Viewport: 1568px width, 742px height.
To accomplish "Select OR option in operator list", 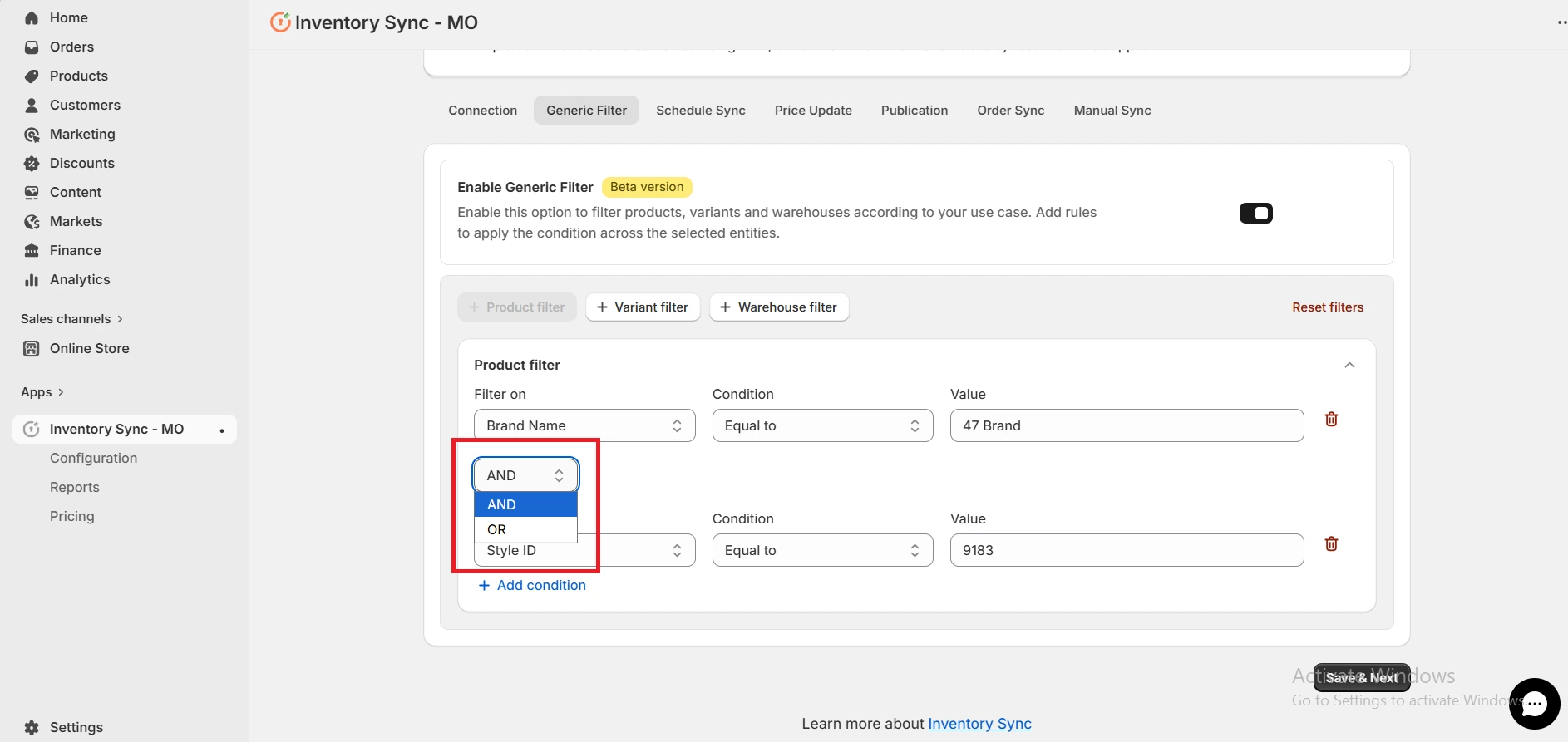I will click(525, 529).
